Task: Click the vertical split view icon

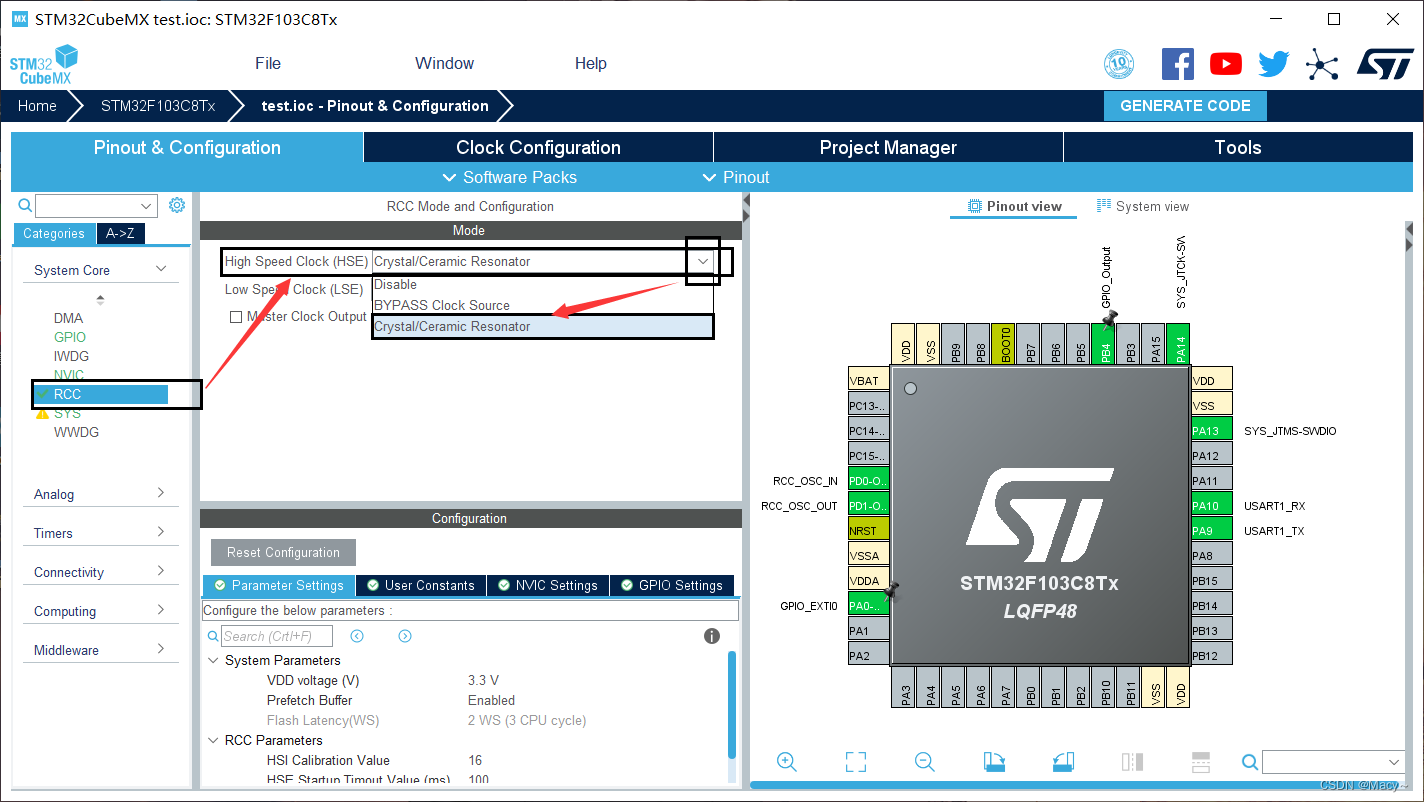Action: click(1132, 762)
